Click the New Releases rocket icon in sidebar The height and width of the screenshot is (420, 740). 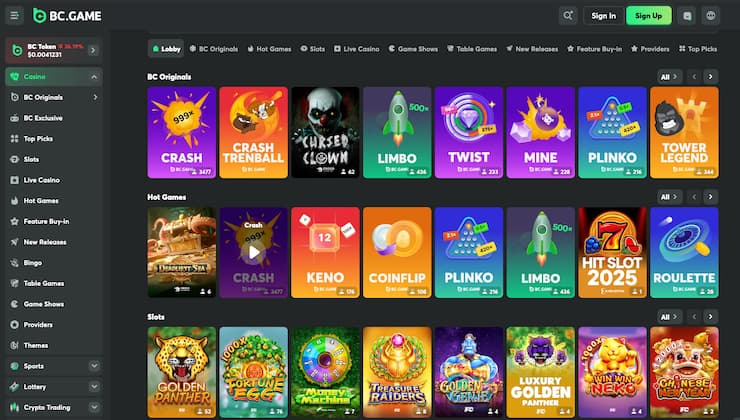15,242
